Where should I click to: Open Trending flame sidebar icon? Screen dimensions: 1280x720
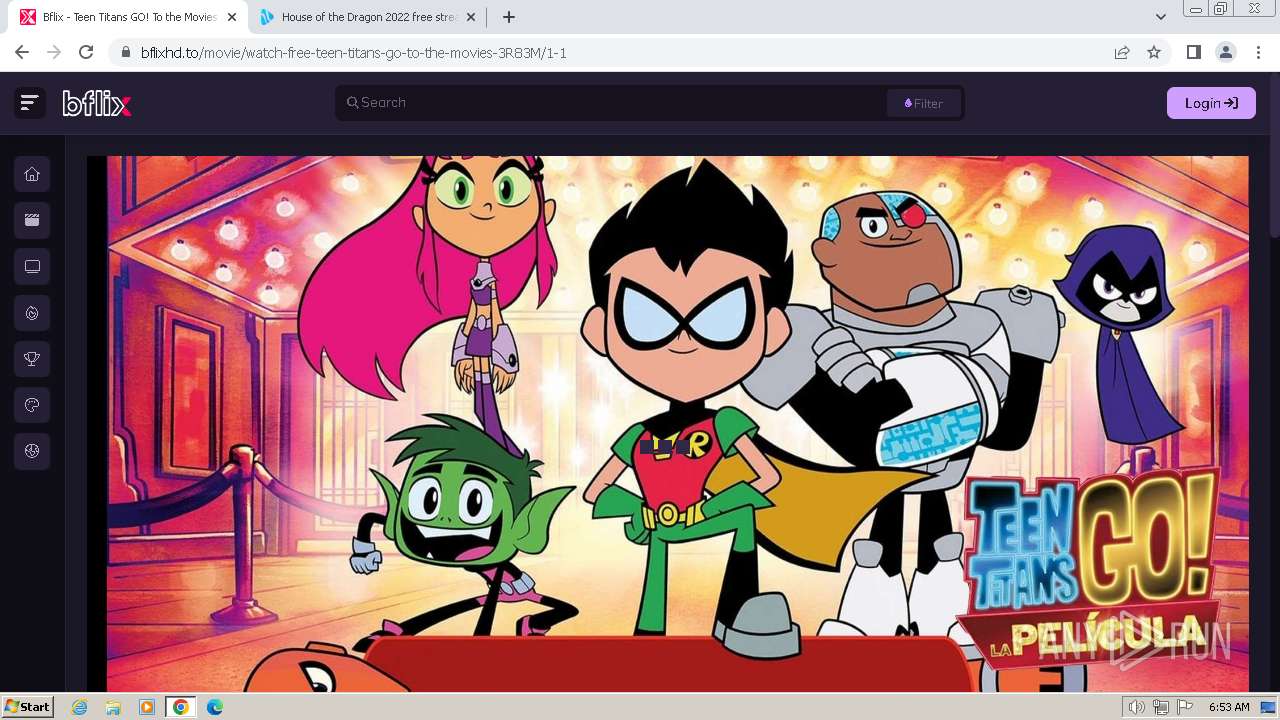(32, 313)
